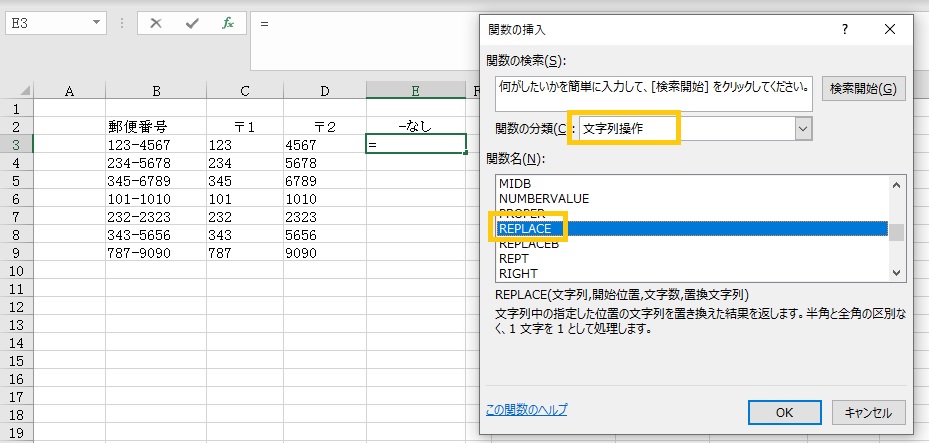This screenshot has width=929, height=443.
Task: Click cell B3 containing 123-4567
Action: coord(156,144)
